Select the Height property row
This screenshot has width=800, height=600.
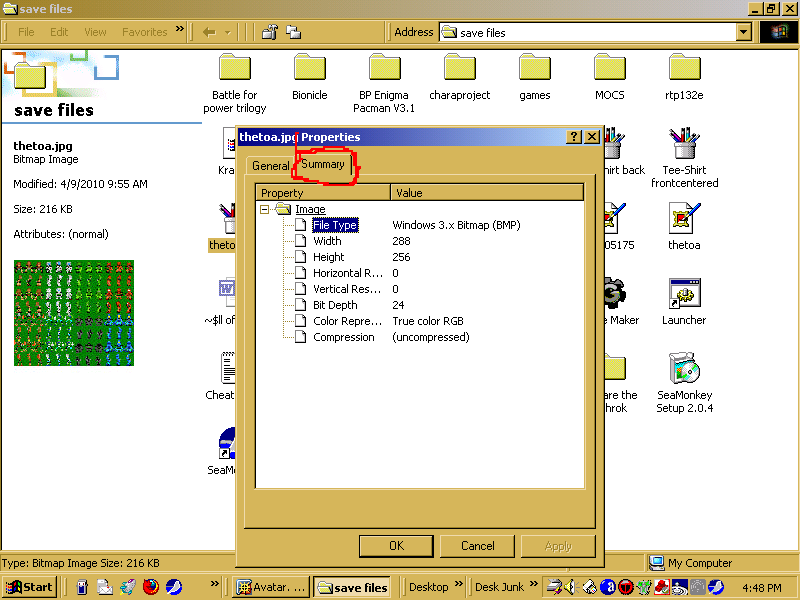click(329, 257)
